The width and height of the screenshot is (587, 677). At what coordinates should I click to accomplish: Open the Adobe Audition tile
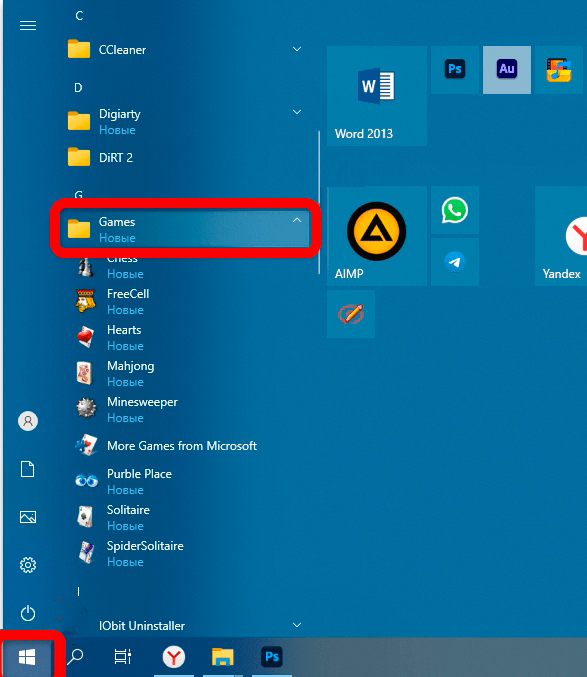[x=507, y=70]
